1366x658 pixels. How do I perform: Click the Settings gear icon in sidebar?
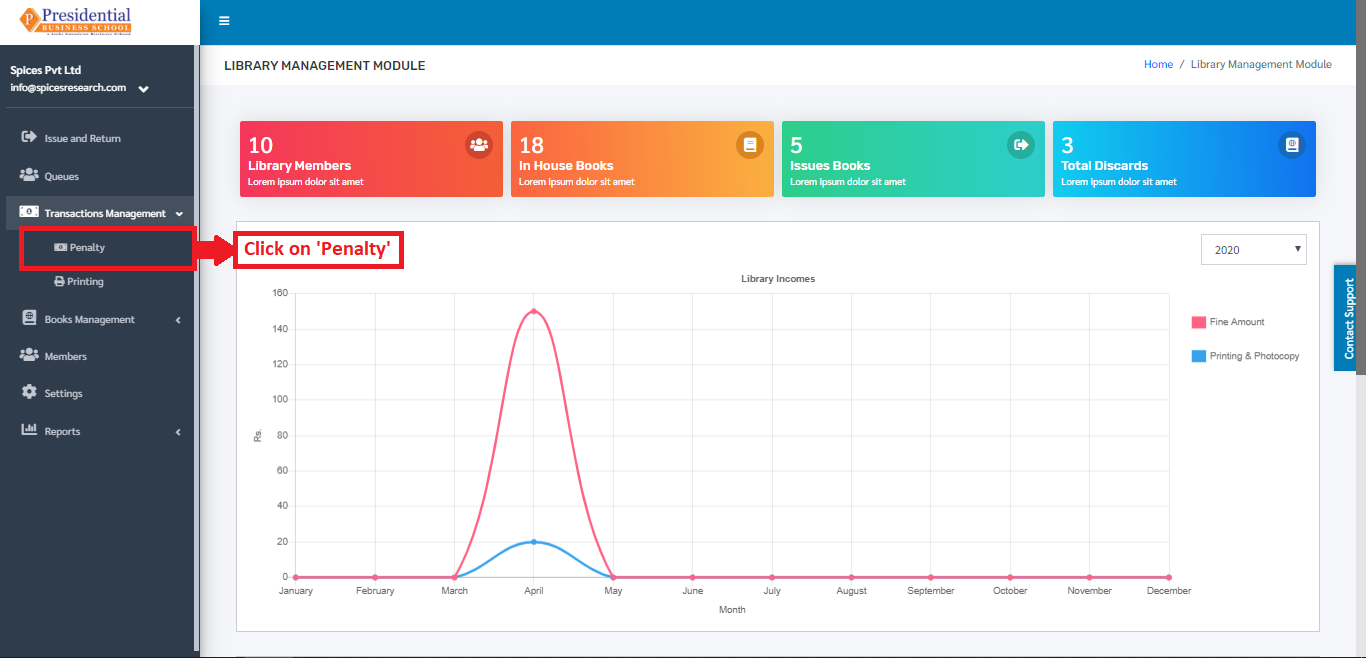click(x=29, y=392)
